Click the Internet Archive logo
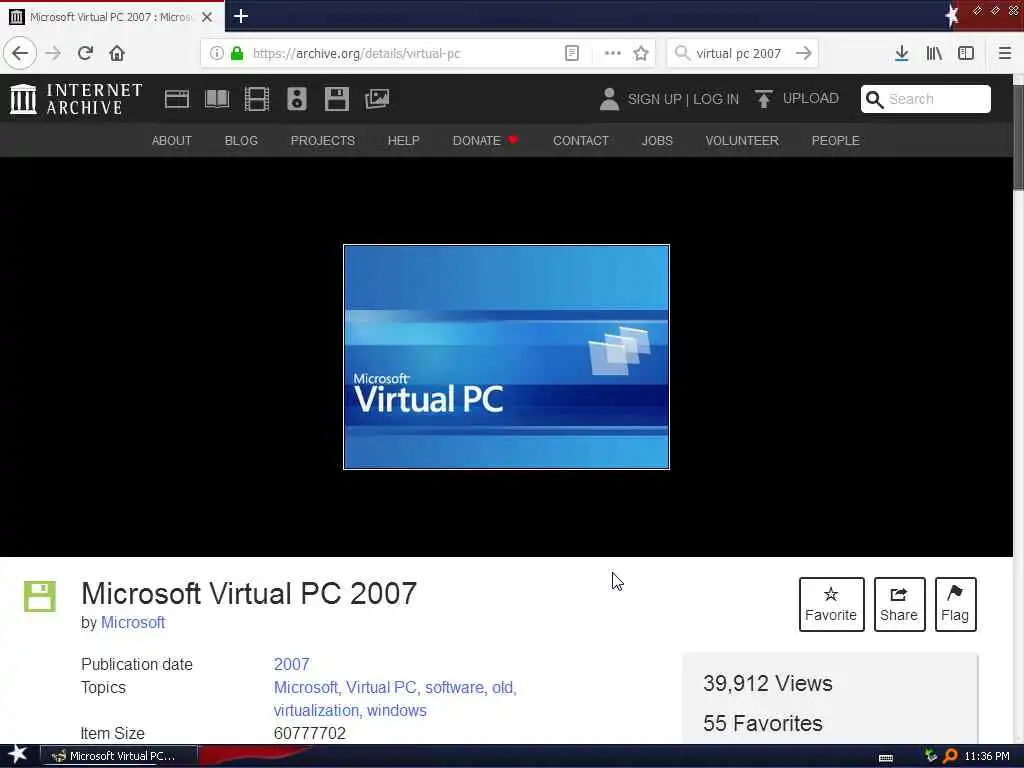Viewport: 1024px width, 768px height. pyautogui.click(x=76, y=99)
